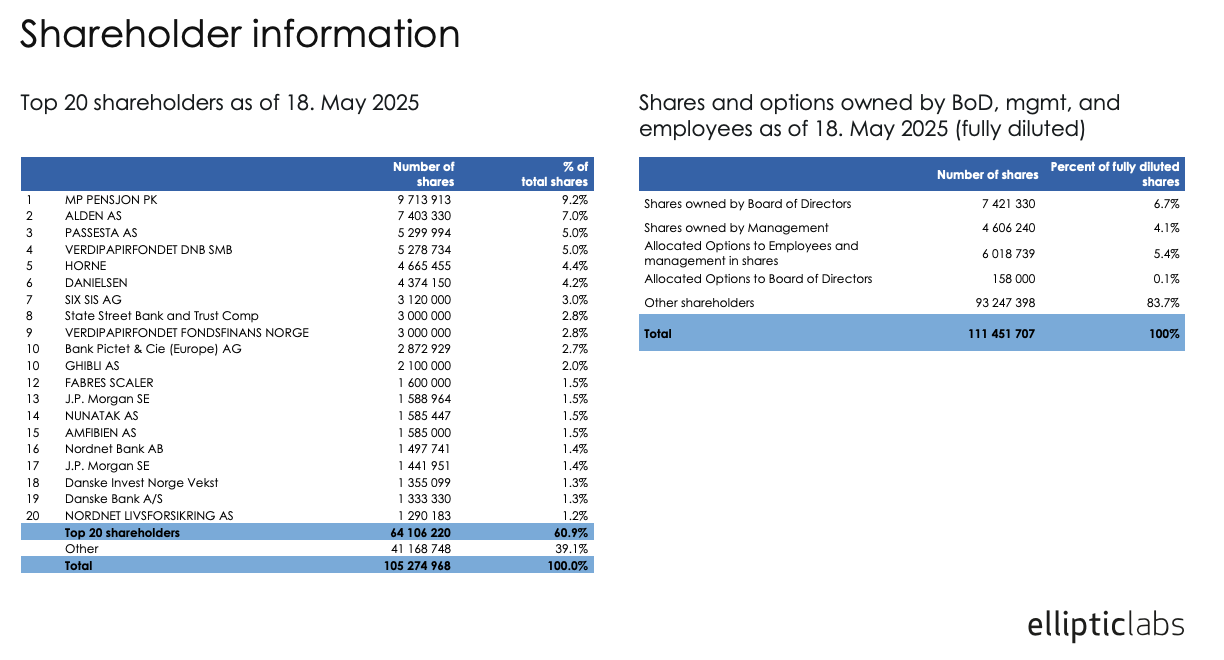Viewport: 1224px width, 660px height.
Task: Click the 83.7% percentage value
Action: coord(1164,303)
